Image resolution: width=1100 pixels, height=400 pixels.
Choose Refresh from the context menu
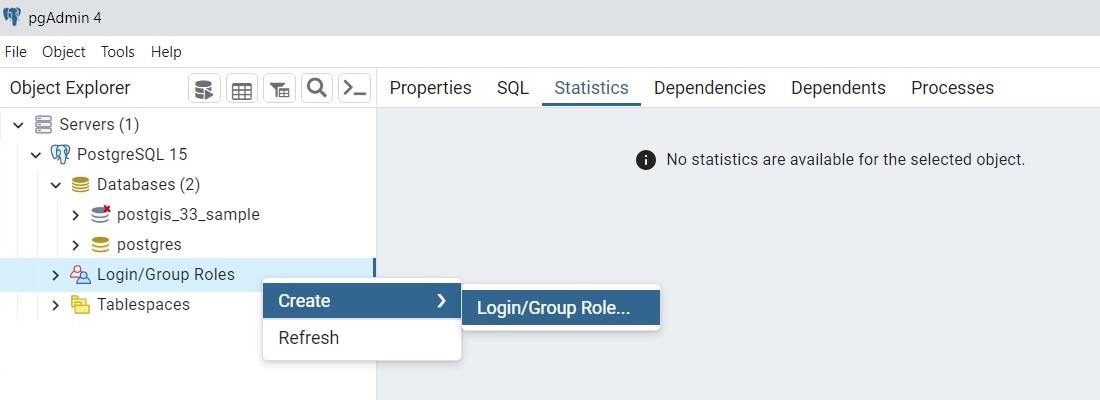pyautogui.click(x=362, y=338)
